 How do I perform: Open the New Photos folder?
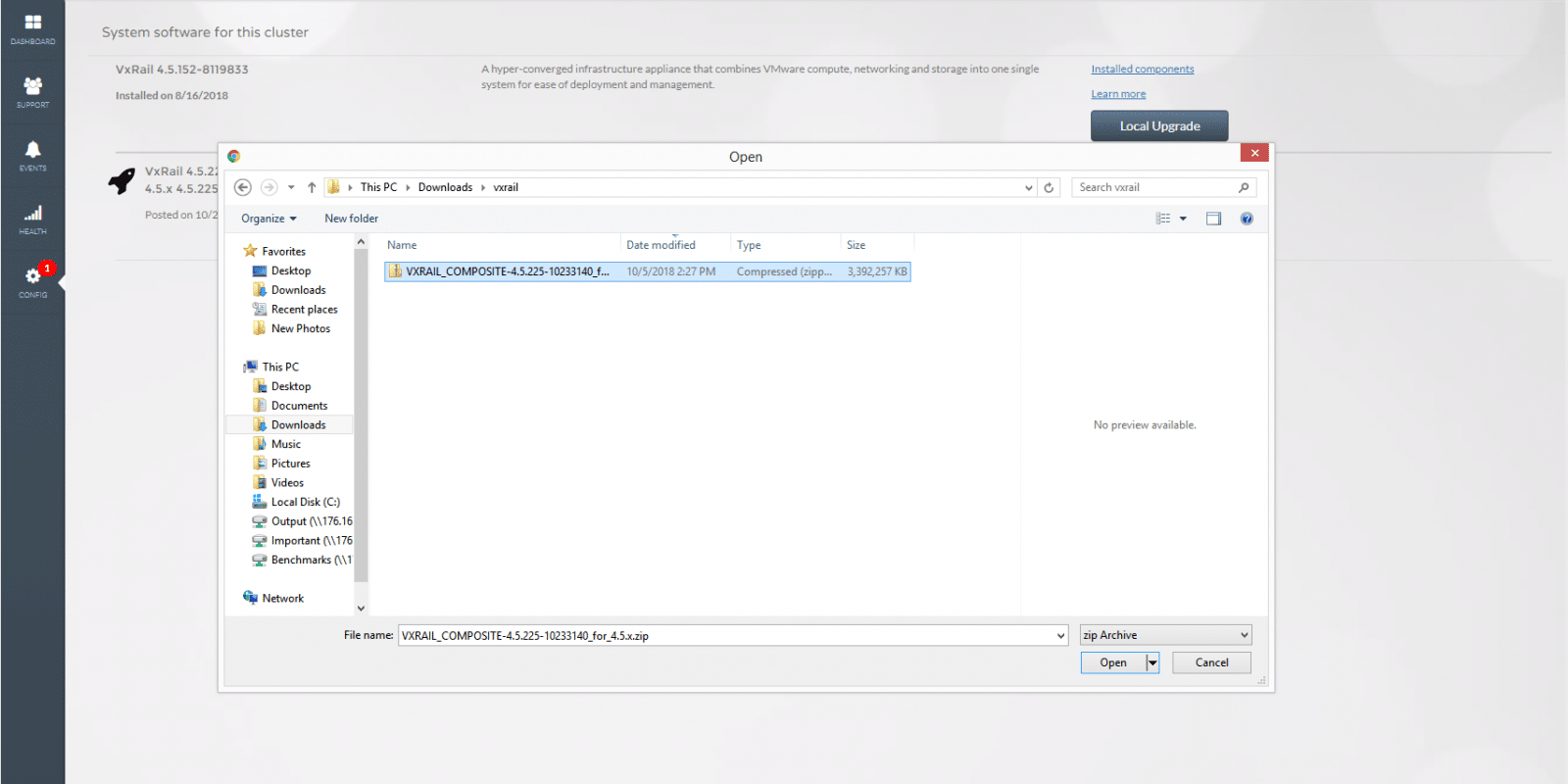[x=292, y=328]
